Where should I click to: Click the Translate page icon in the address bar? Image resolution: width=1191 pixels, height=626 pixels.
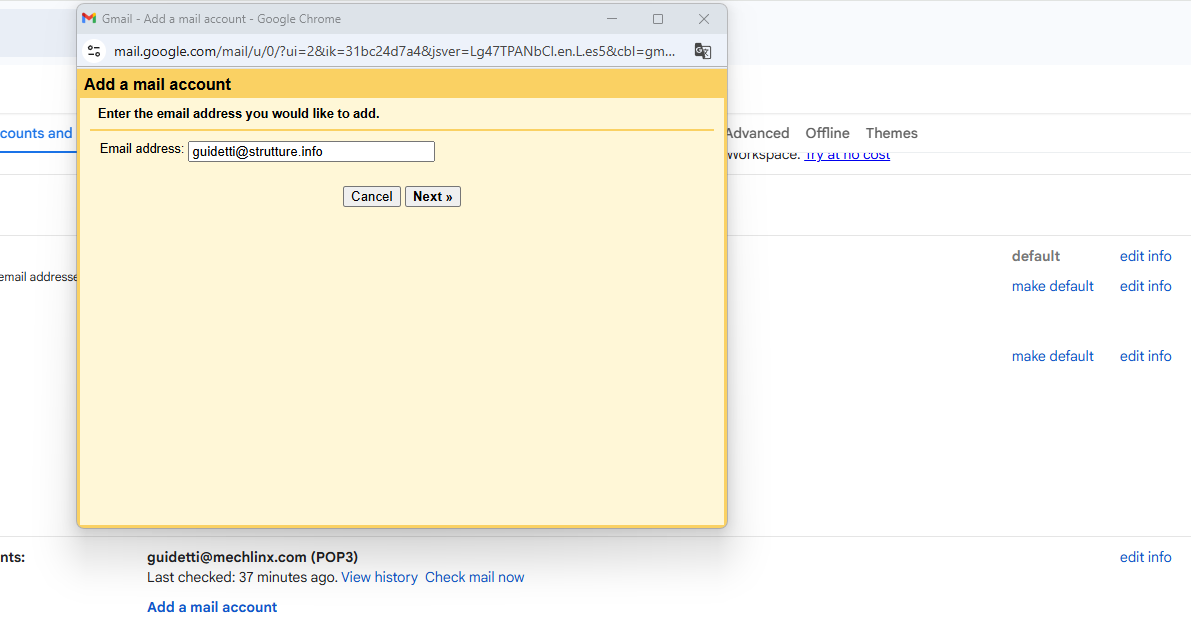(x=703, y=51)
